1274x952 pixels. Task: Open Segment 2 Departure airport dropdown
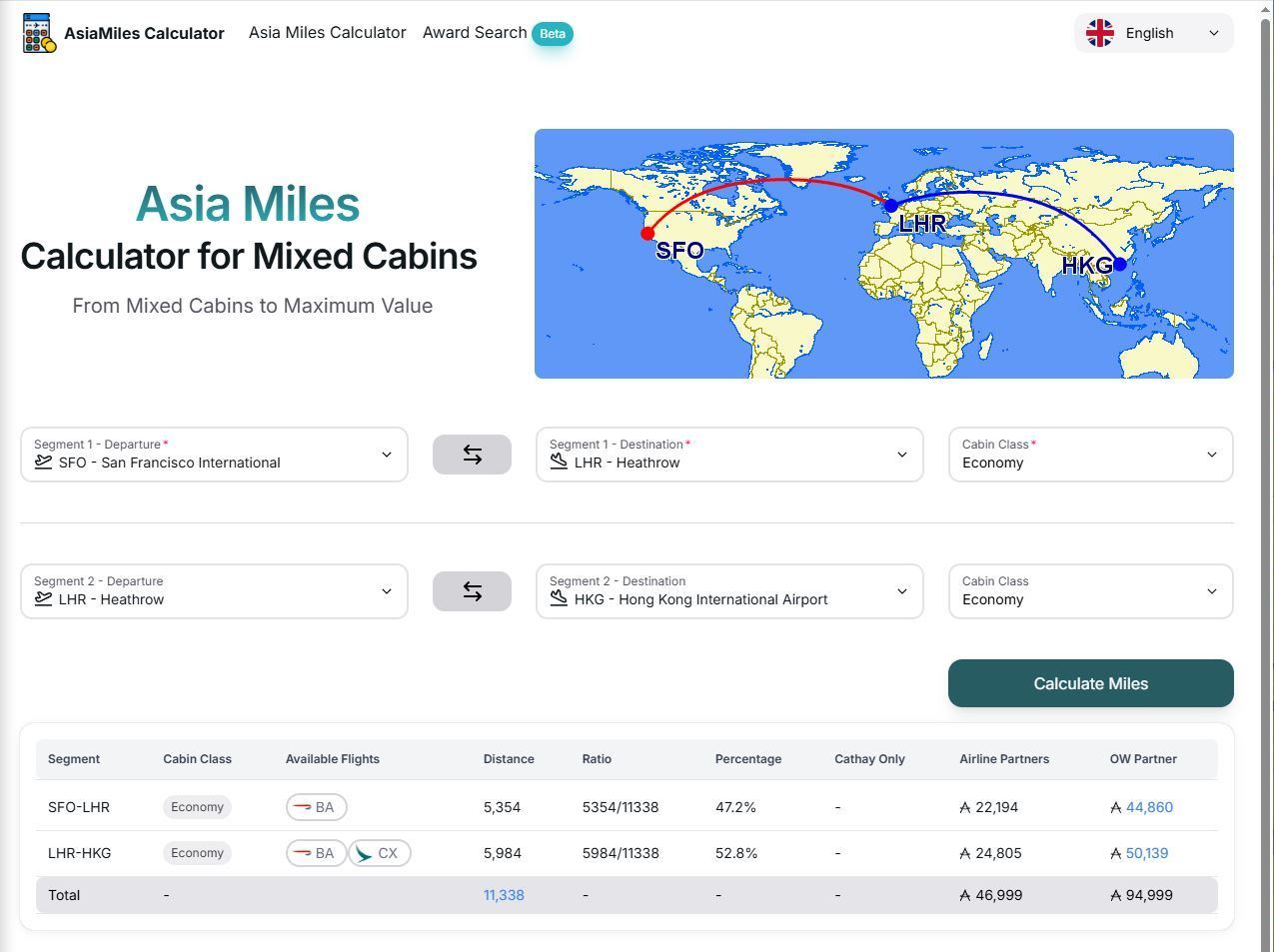coord(214,591)
